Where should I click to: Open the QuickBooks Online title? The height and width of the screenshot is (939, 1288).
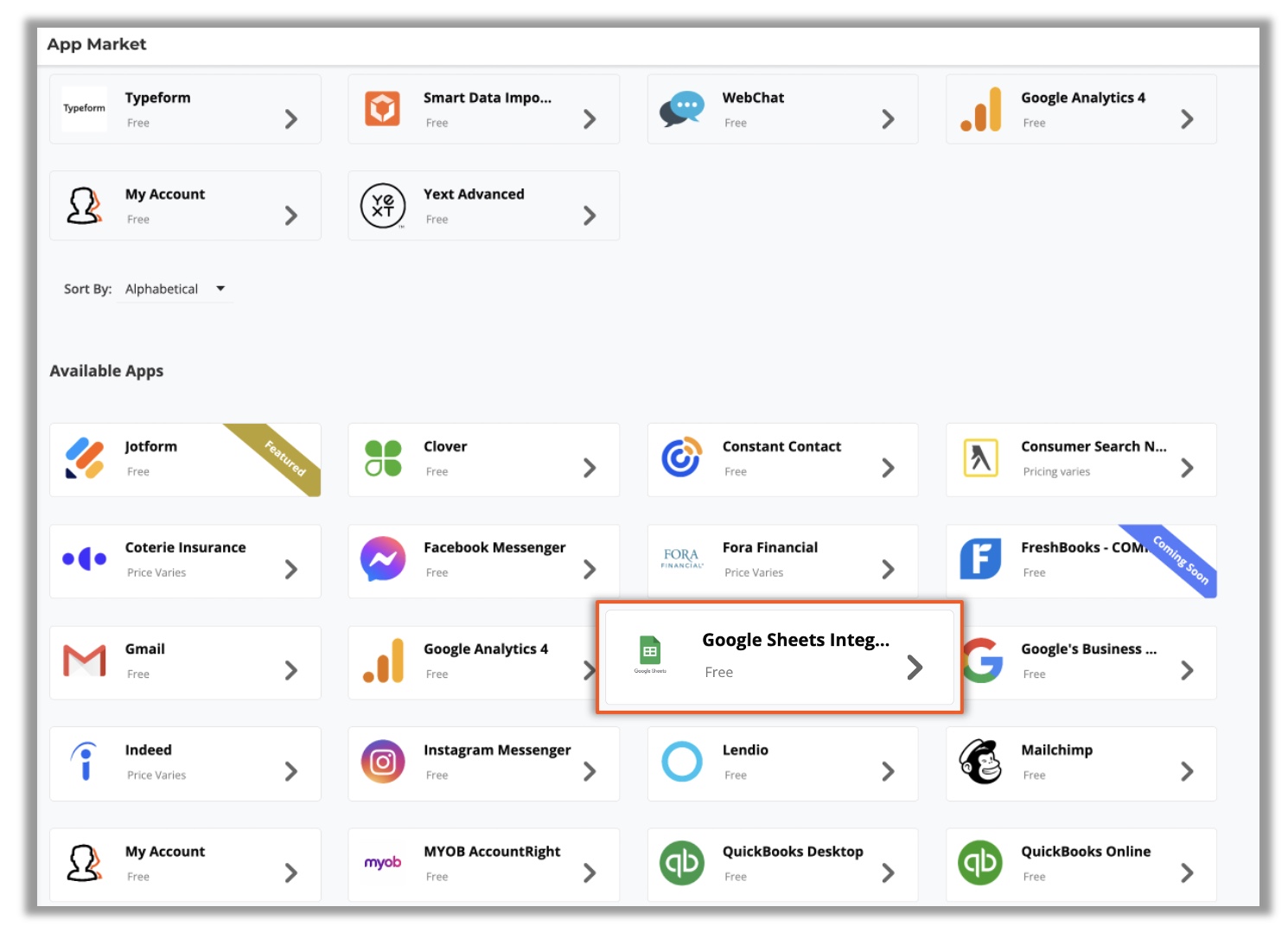tap(1086, 852)
